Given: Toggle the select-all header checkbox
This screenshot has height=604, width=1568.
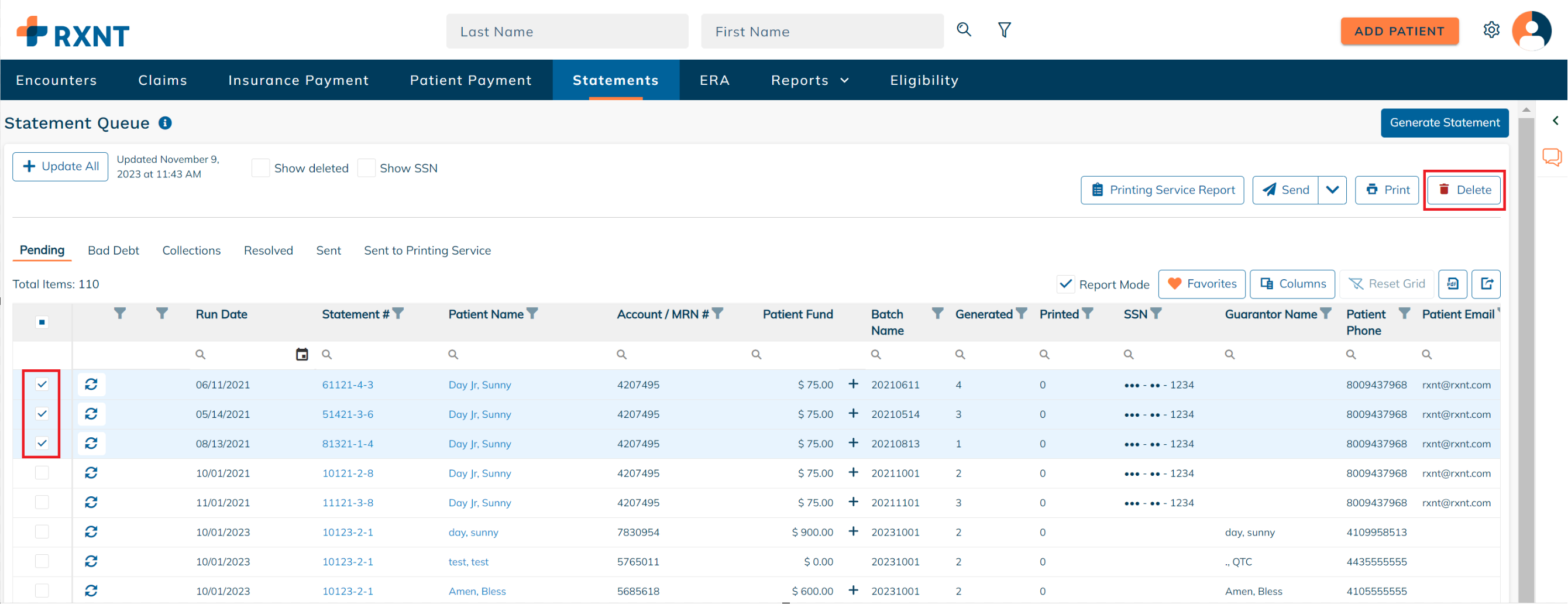Looking at the screenshot, I should 42,322.
